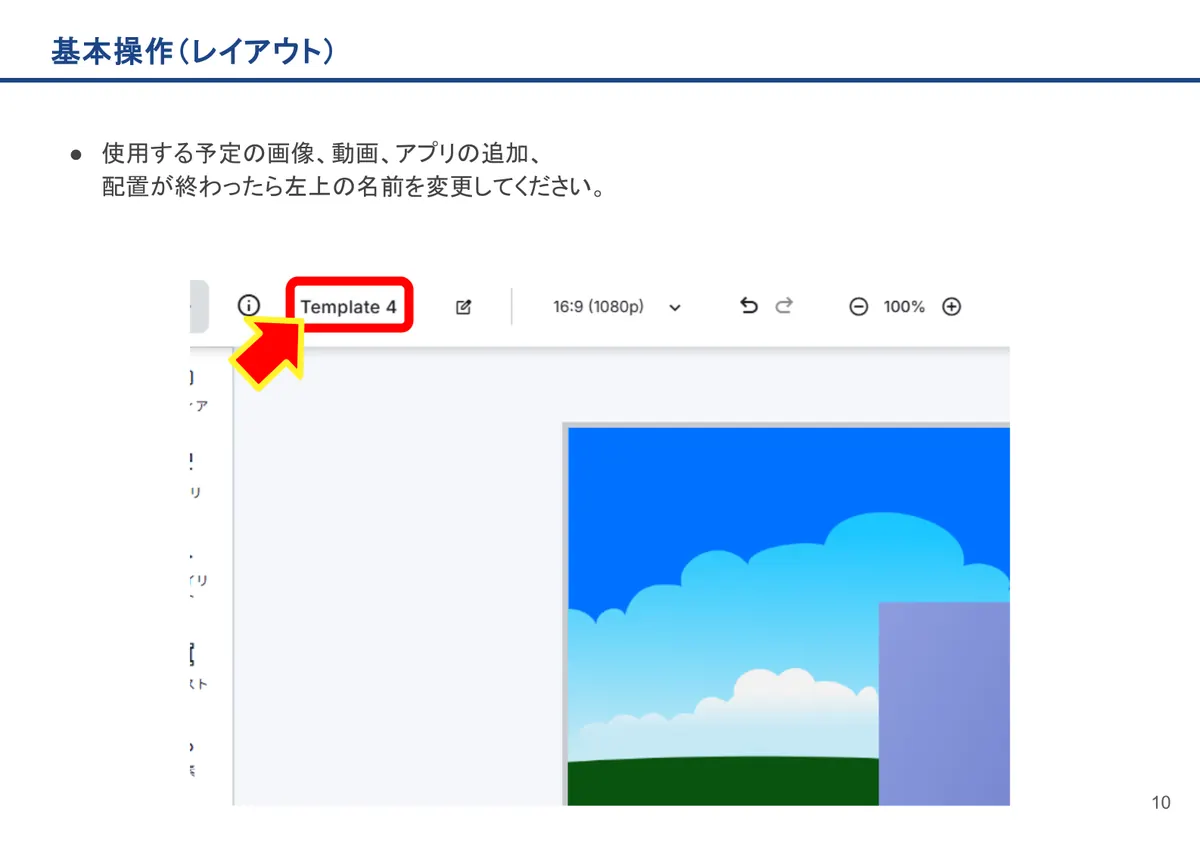Zoom in with the plus icon
This screenshot has height=849, width=1200.
click(952, 307)
